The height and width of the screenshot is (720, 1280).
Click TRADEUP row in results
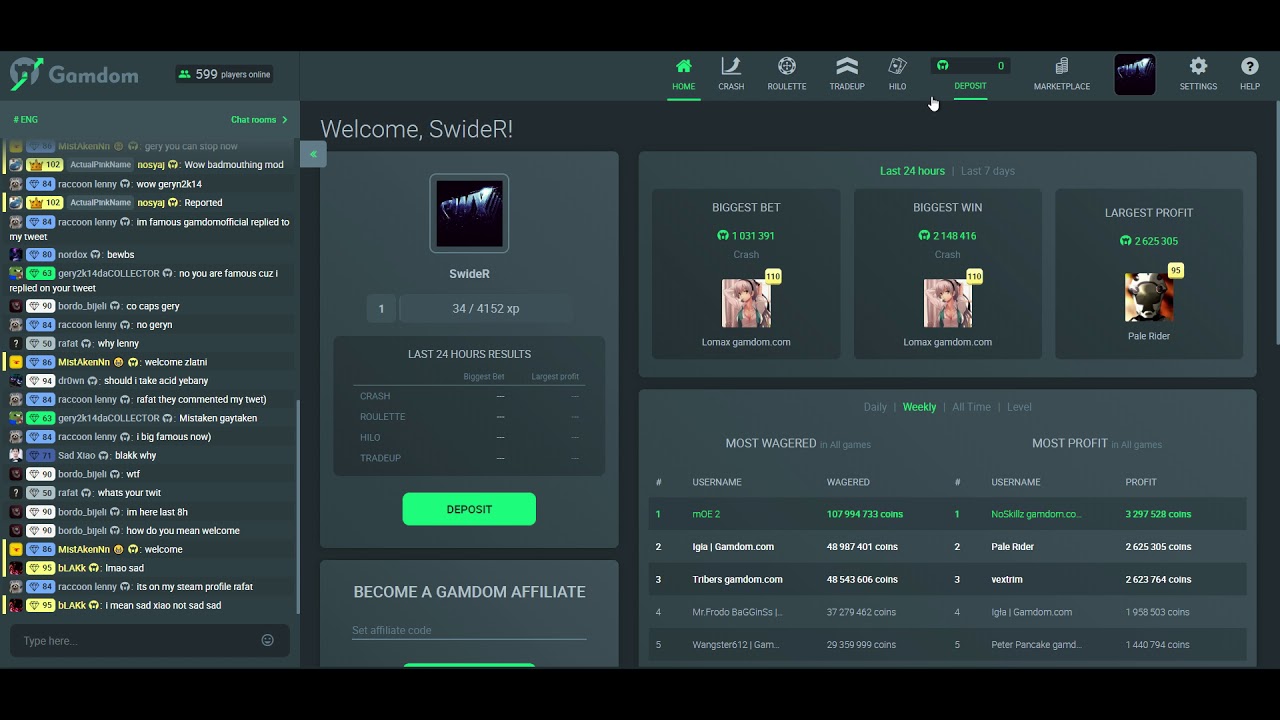[469, 458]
